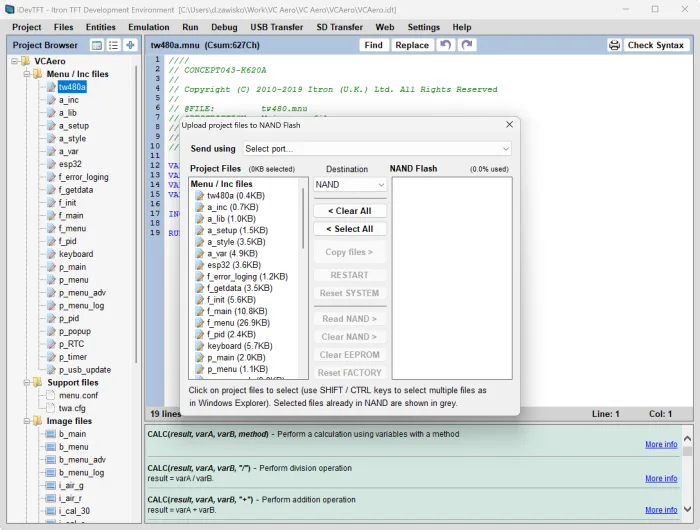Click the Clear All button

coord(350,211)
